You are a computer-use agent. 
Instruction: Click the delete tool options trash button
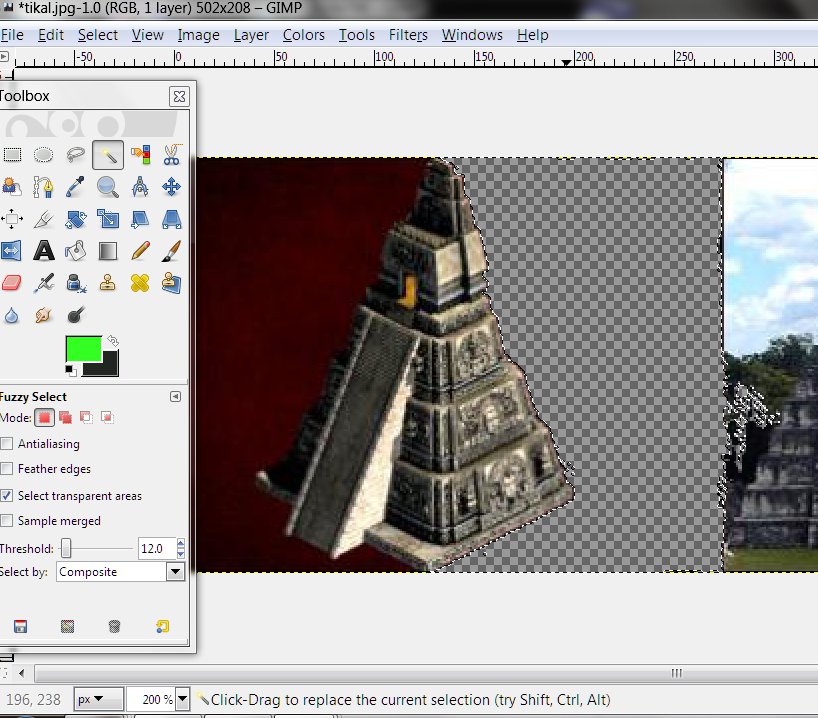[114, 627]
